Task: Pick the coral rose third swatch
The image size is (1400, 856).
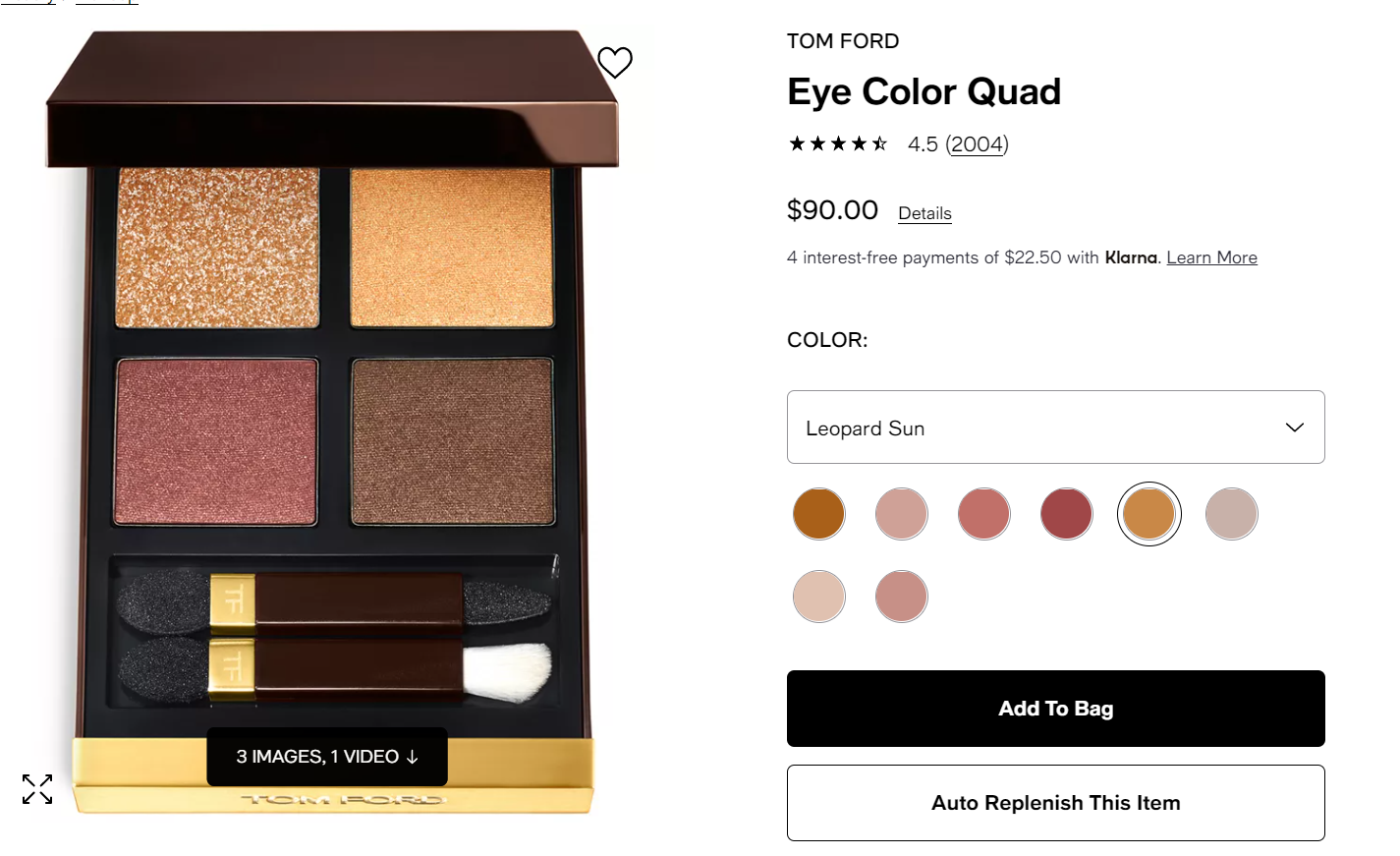Action: (x=984, y=514)
